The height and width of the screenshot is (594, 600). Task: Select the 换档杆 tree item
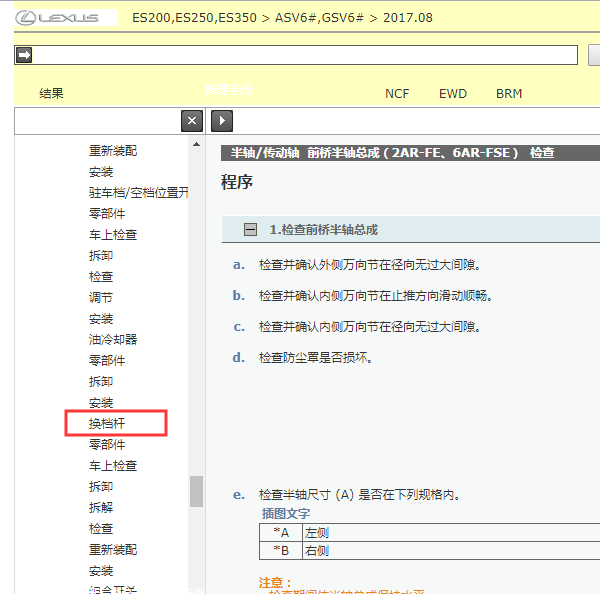coord(107,423)
